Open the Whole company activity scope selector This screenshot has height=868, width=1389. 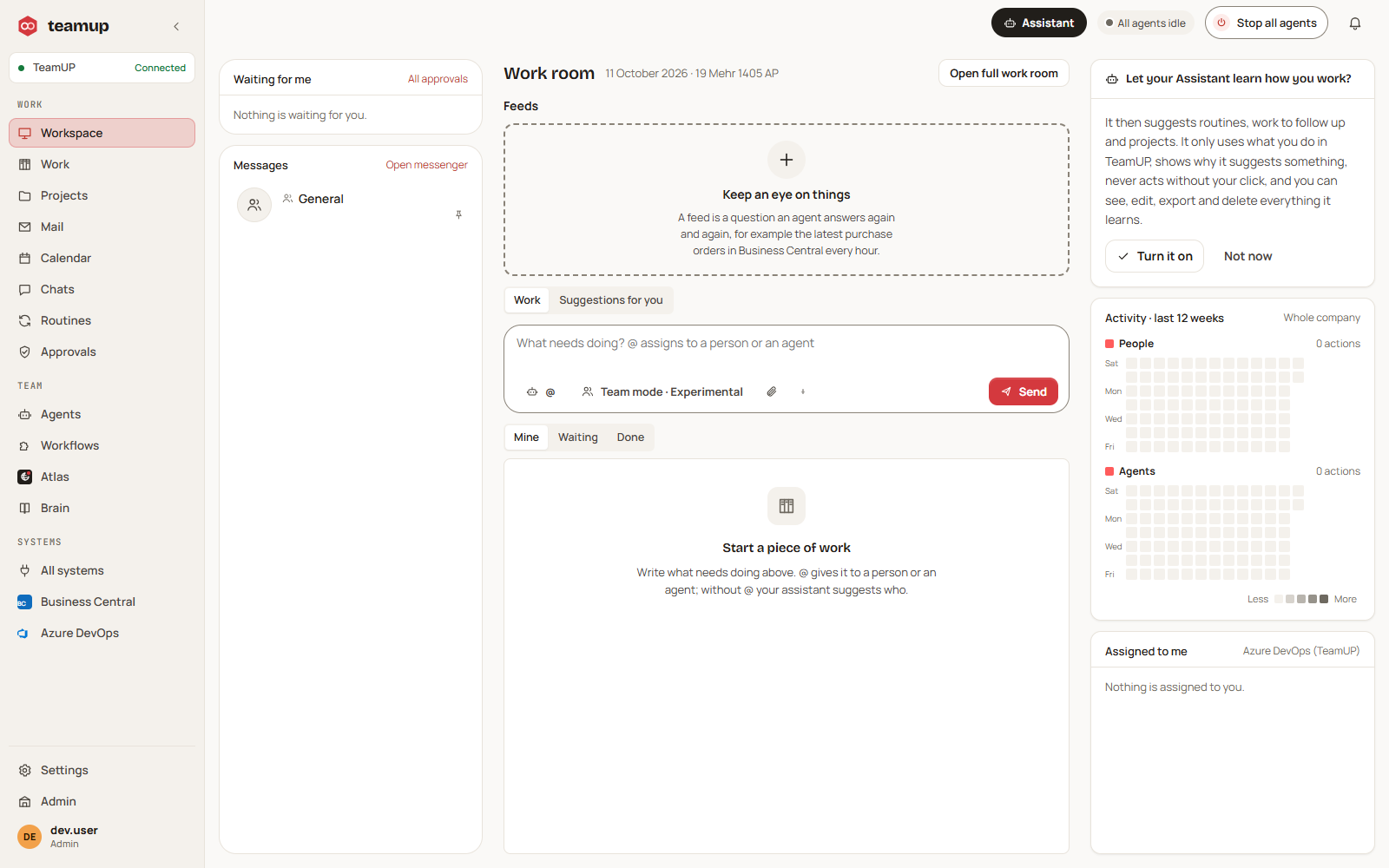[x=1321, y=318]
